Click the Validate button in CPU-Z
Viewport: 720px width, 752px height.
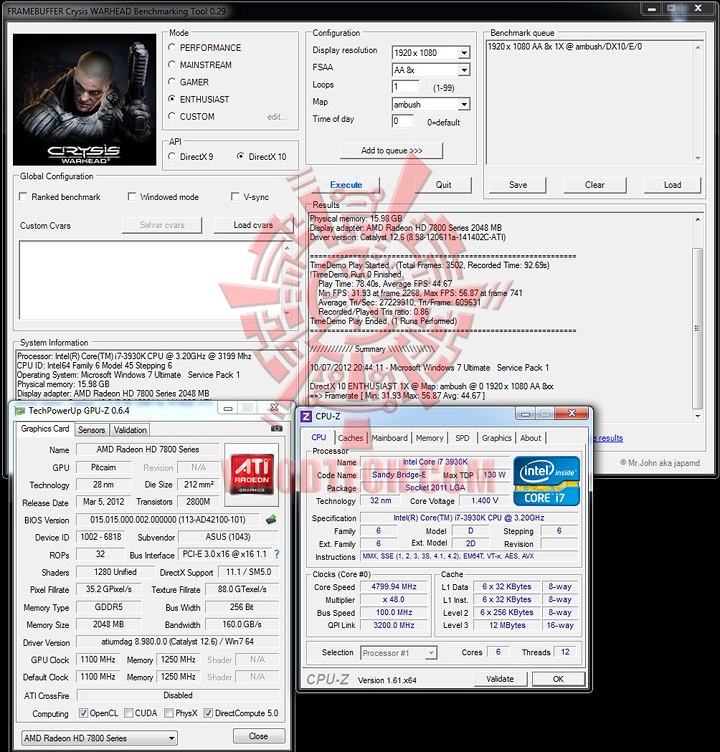(500, 679)
